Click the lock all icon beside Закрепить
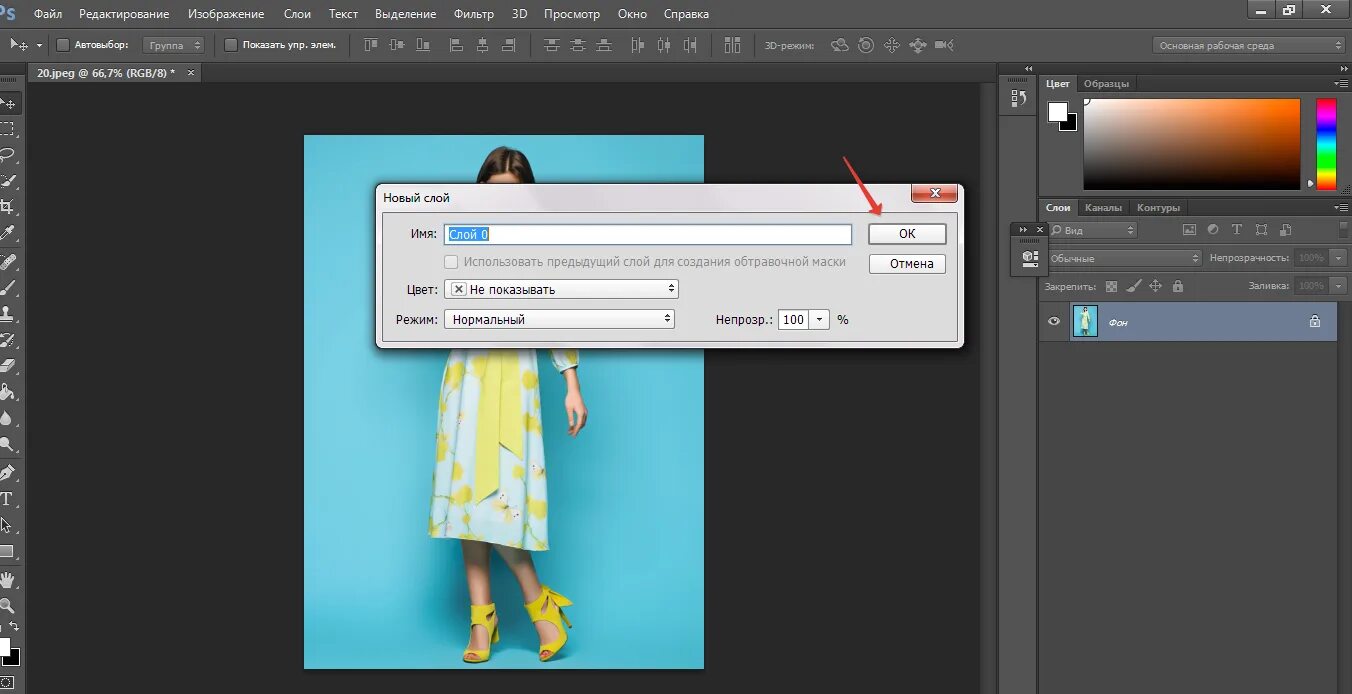Viewport: 1352px width, 694px height. point(1177,286)
